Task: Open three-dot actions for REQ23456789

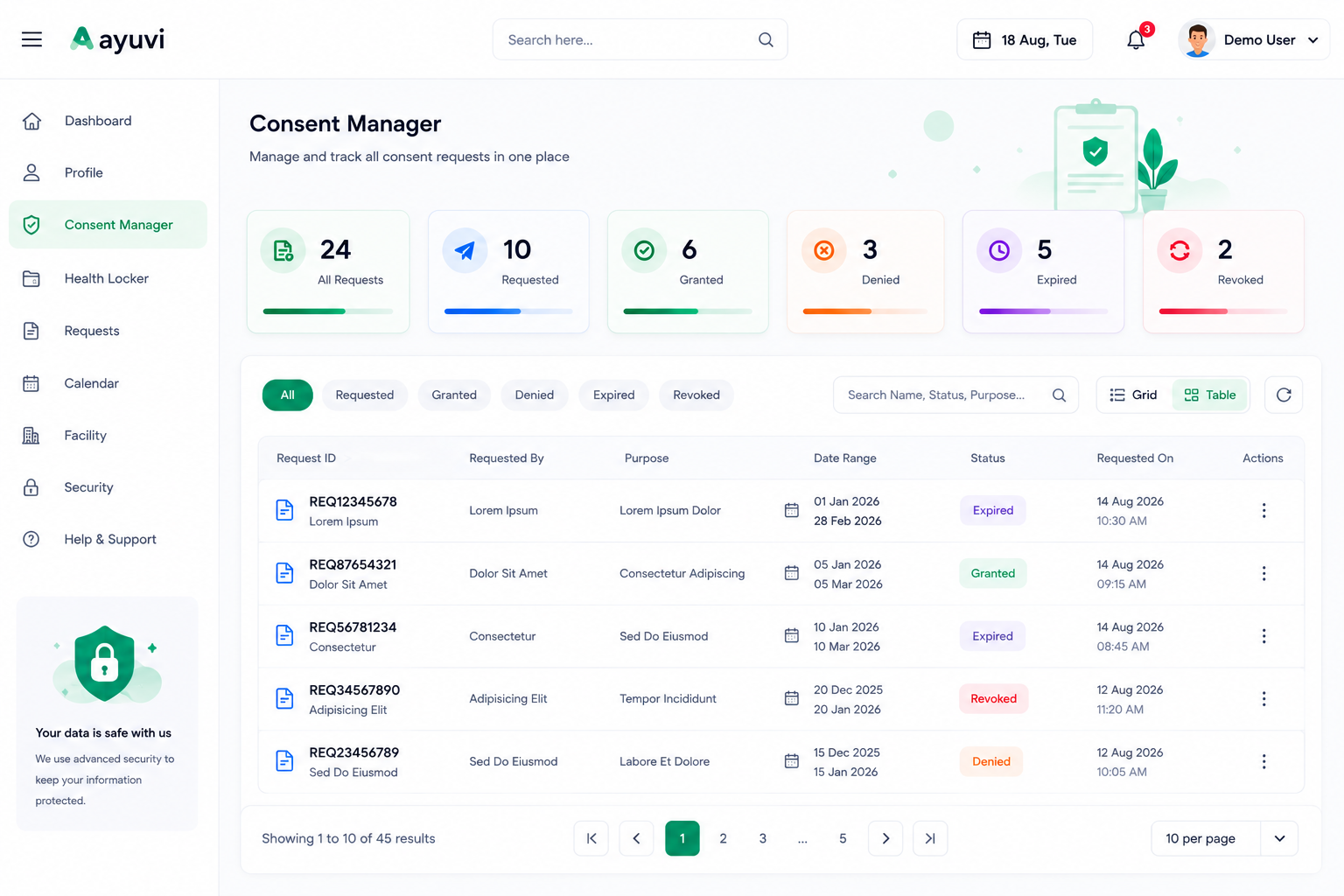Action: pyautogui.click(x=1263, y=761)
